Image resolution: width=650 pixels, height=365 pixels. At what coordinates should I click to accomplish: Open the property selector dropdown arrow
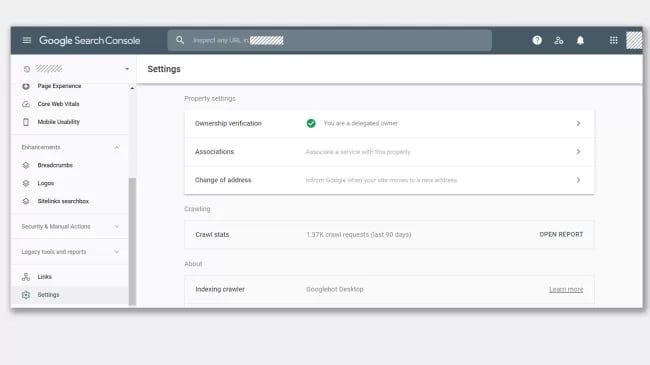[127, 69]
